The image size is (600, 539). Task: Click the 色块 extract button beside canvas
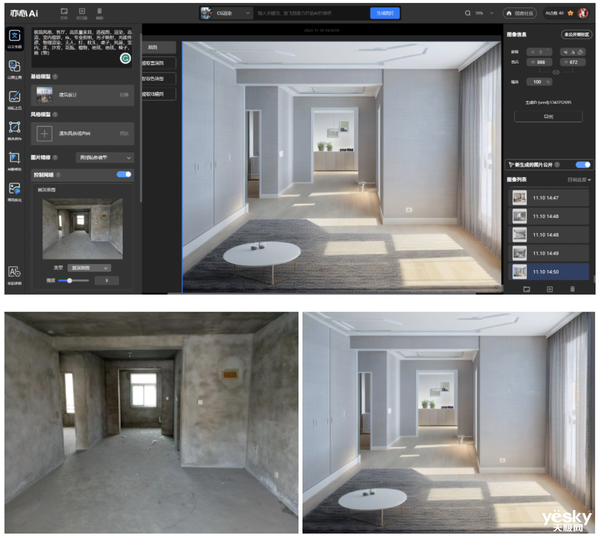(158, 79)
